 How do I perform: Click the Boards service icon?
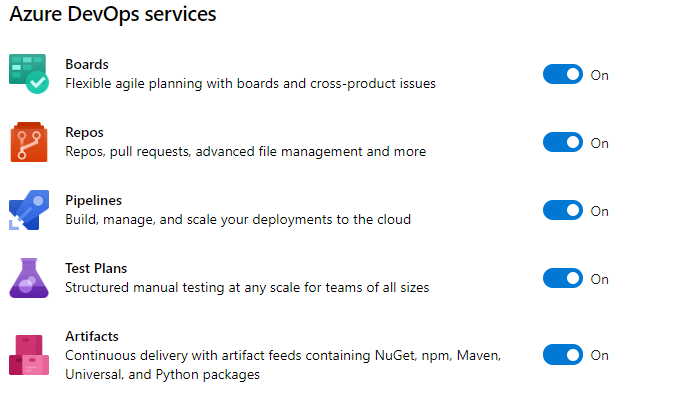point(29,73)
